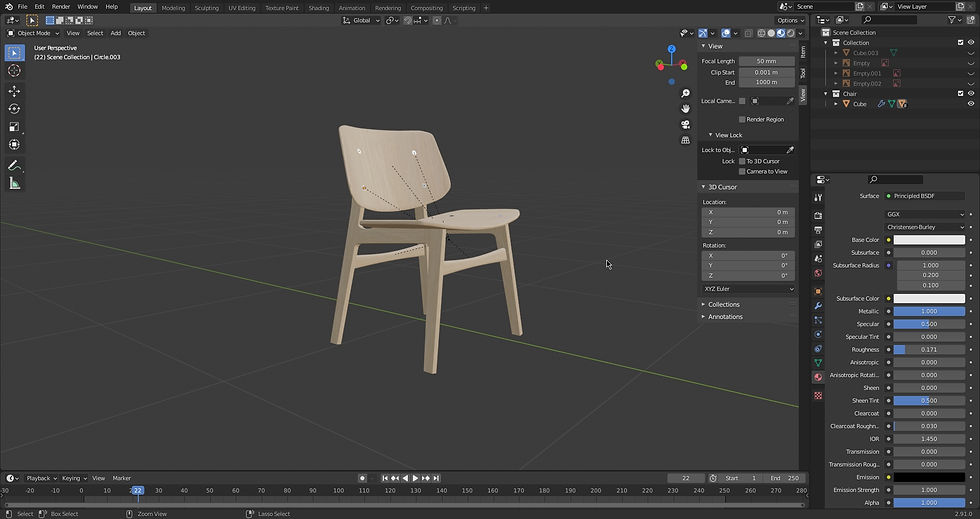Image resolution: width=980 pixels, height=519 pixels.
Task: Open the Material properties tab icon
Action: pos(818,377)
